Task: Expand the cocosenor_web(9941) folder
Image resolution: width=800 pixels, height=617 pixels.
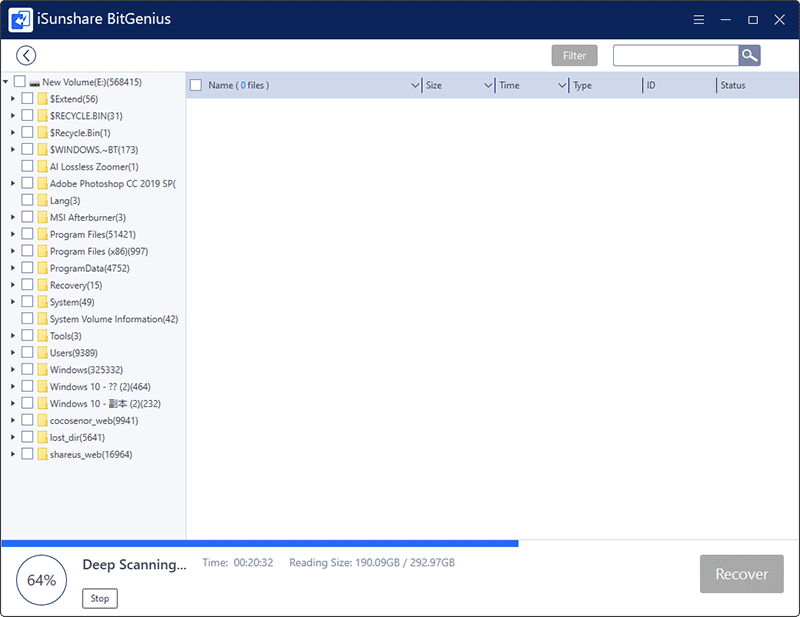Action: click(13, 420)
